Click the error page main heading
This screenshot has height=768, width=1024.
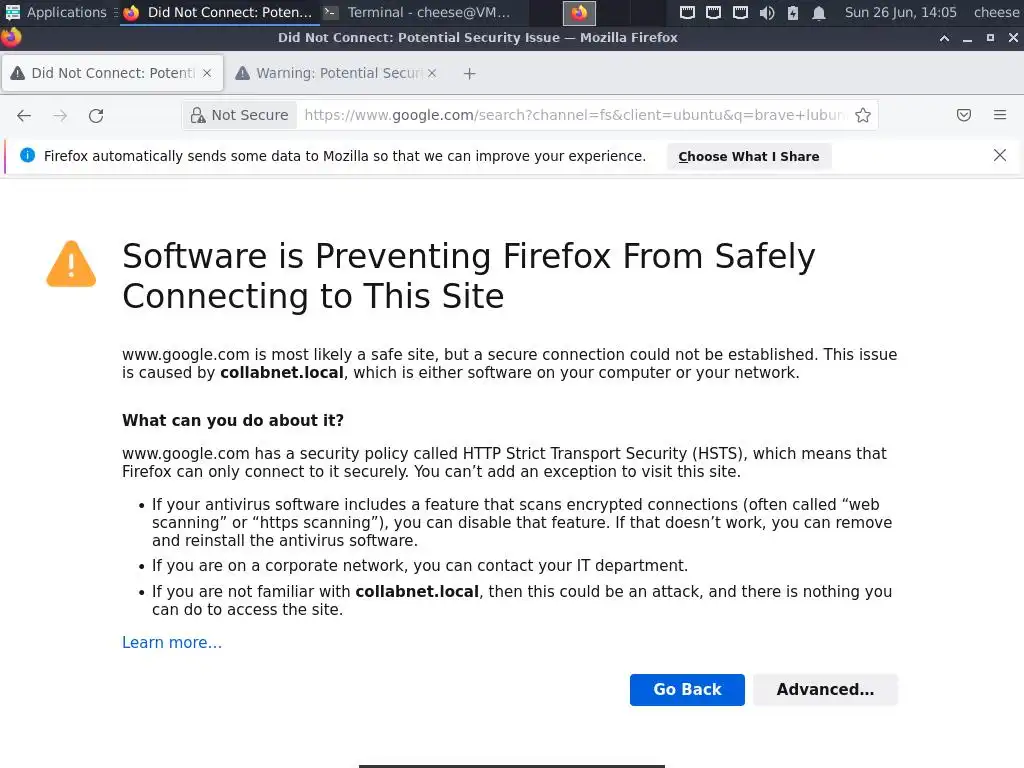coord(468,276)
